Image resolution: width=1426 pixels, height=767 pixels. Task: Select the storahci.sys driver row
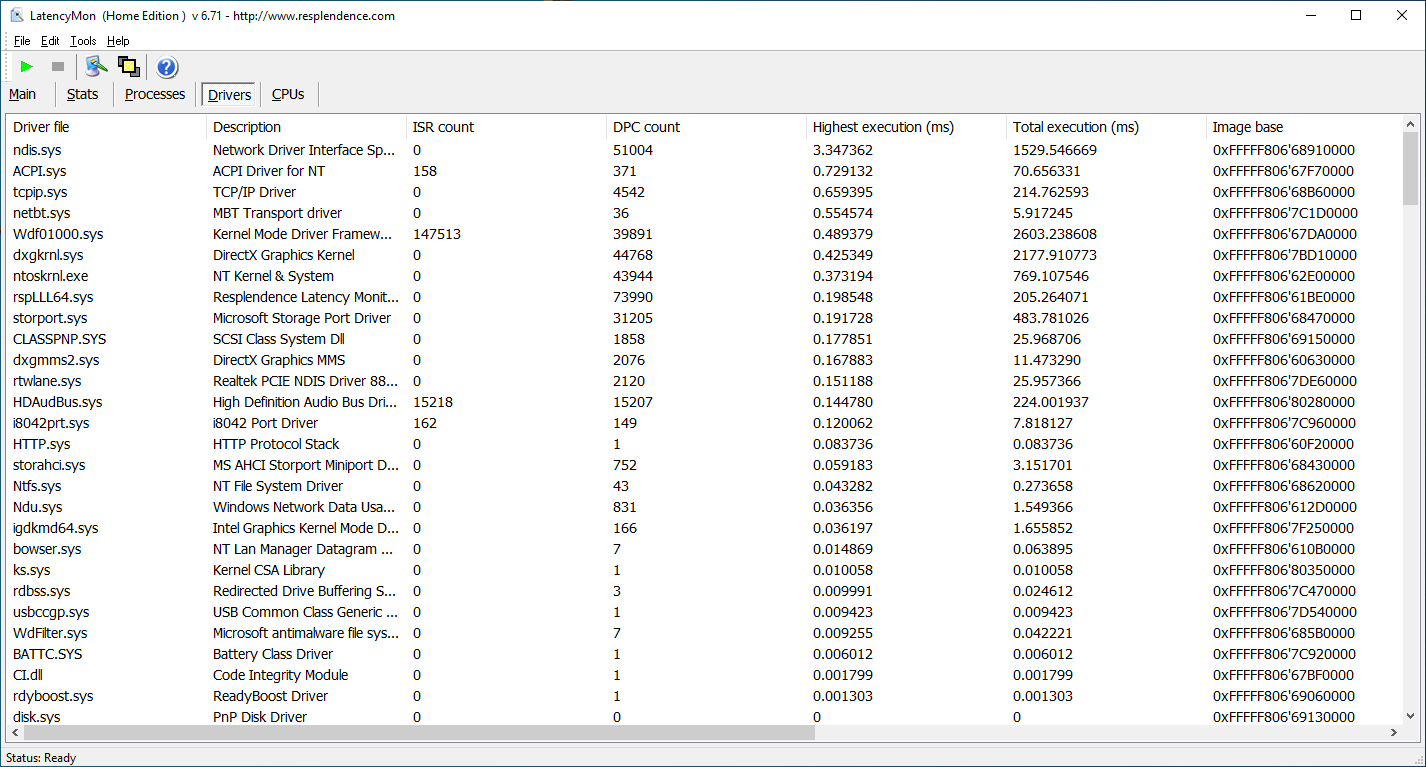704,465
